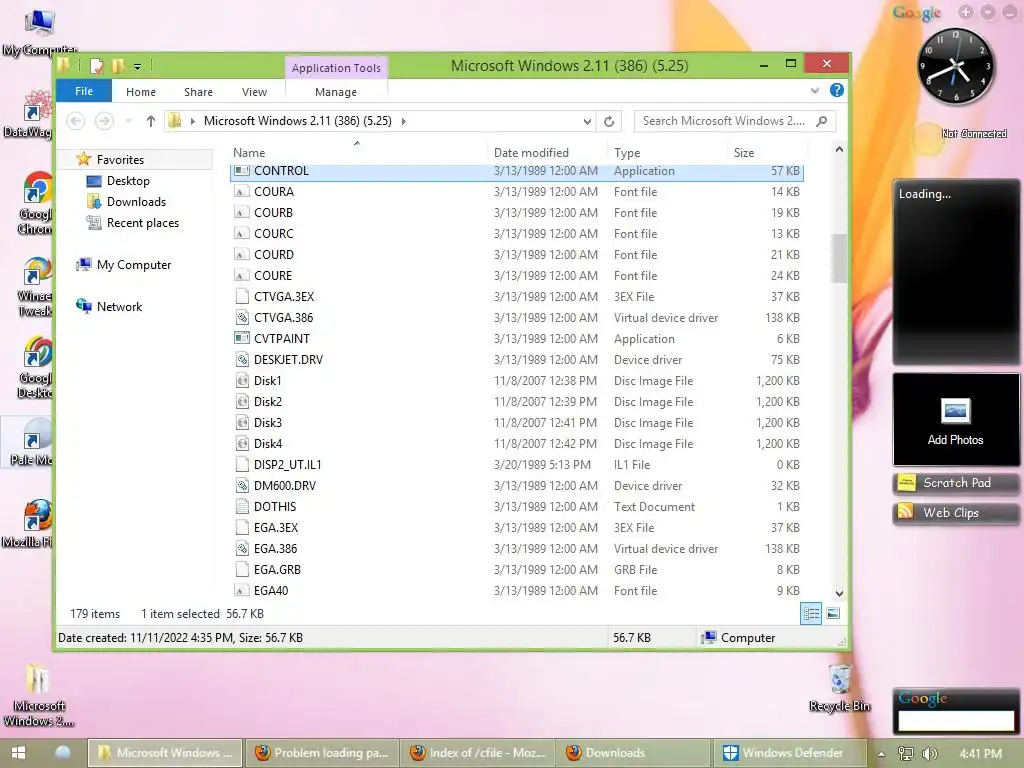This screenshot has width=1024, height=768.
Task: Click the Google sidebar search field
Action: (x=955, y=720)
